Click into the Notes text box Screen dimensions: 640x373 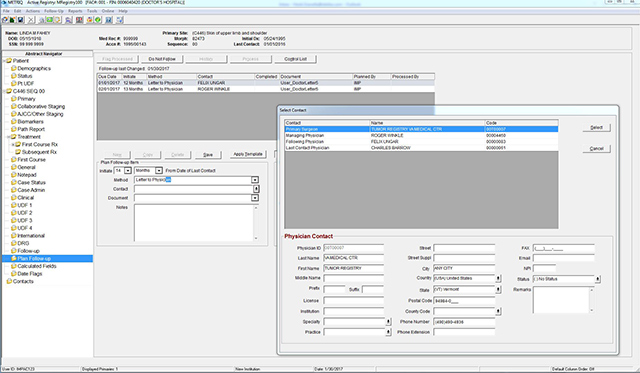tap(195, 223)
